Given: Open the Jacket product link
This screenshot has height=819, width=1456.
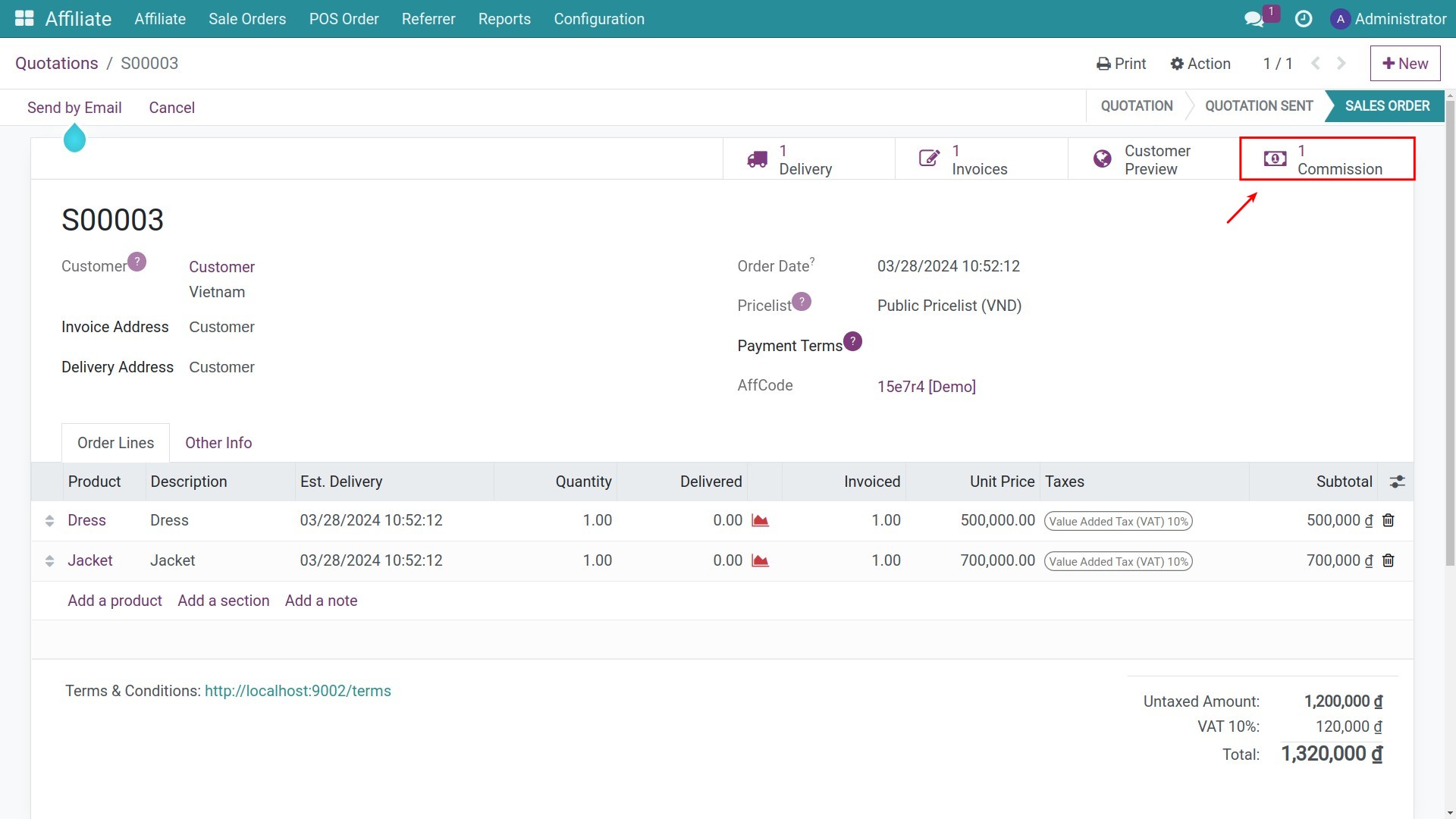Looking at the screenshot, I should point(89,560).
